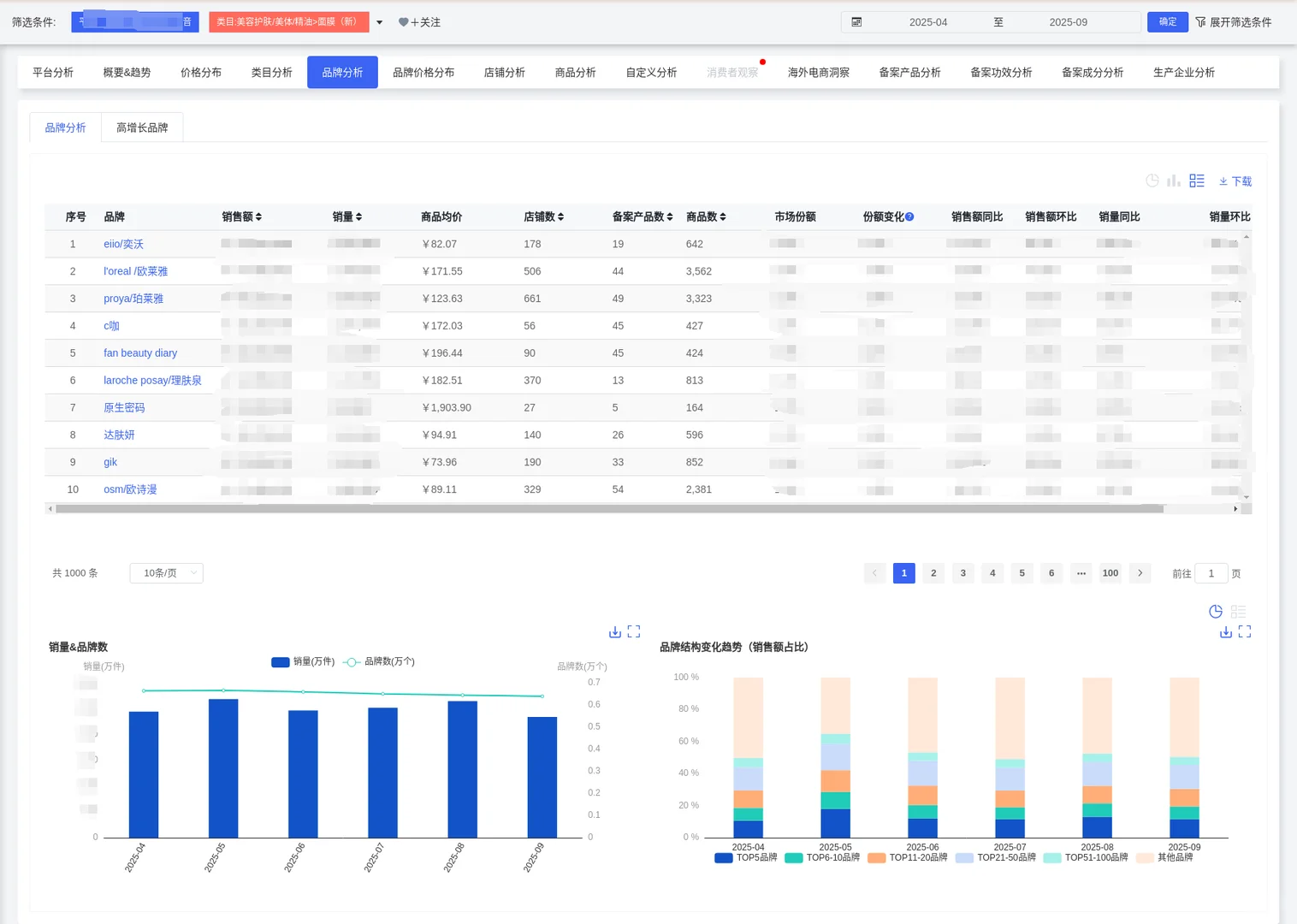Go to the next page arrow

1140,573
